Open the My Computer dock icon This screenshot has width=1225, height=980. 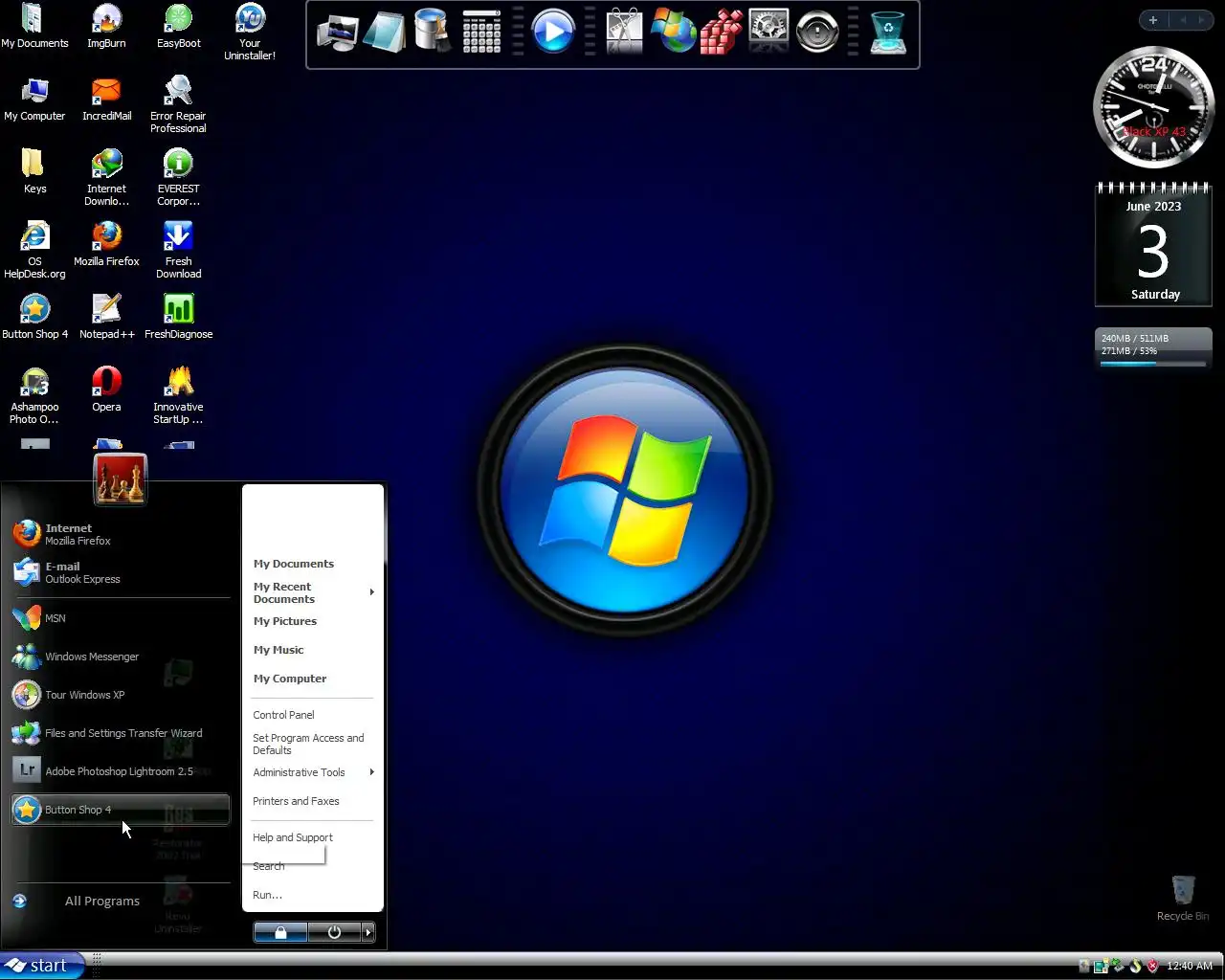338,33
